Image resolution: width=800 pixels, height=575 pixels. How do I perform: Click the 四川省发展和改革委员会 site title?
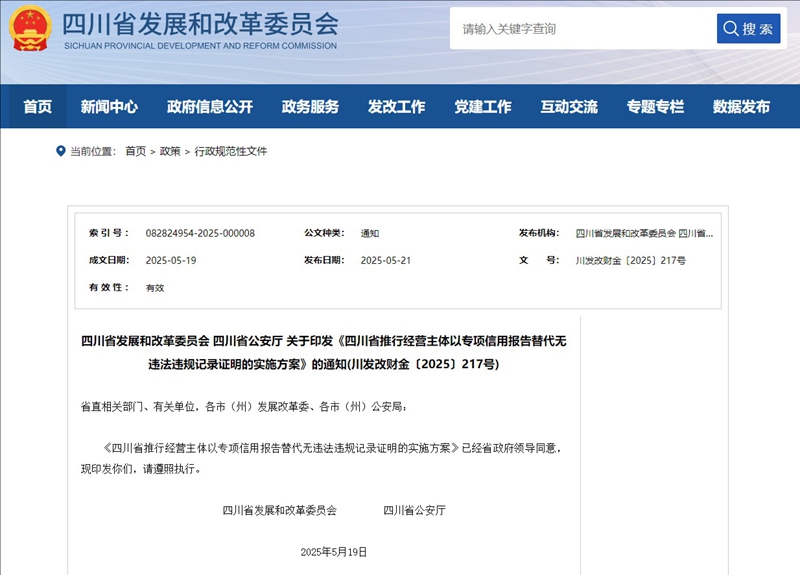click(x=200, y=24)
